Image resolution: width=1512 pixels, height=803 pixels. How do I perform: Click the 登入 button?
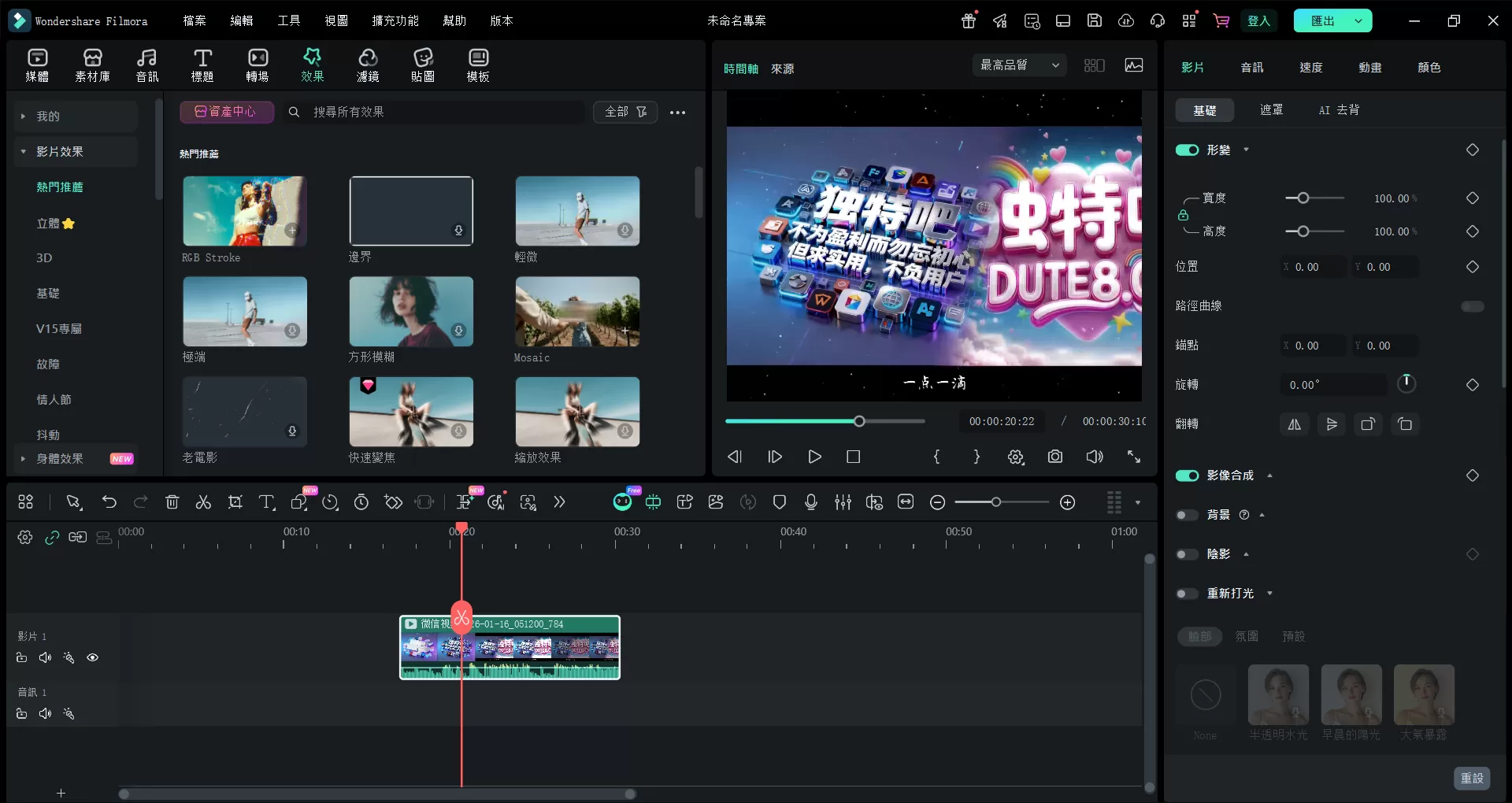point(1258,20)
